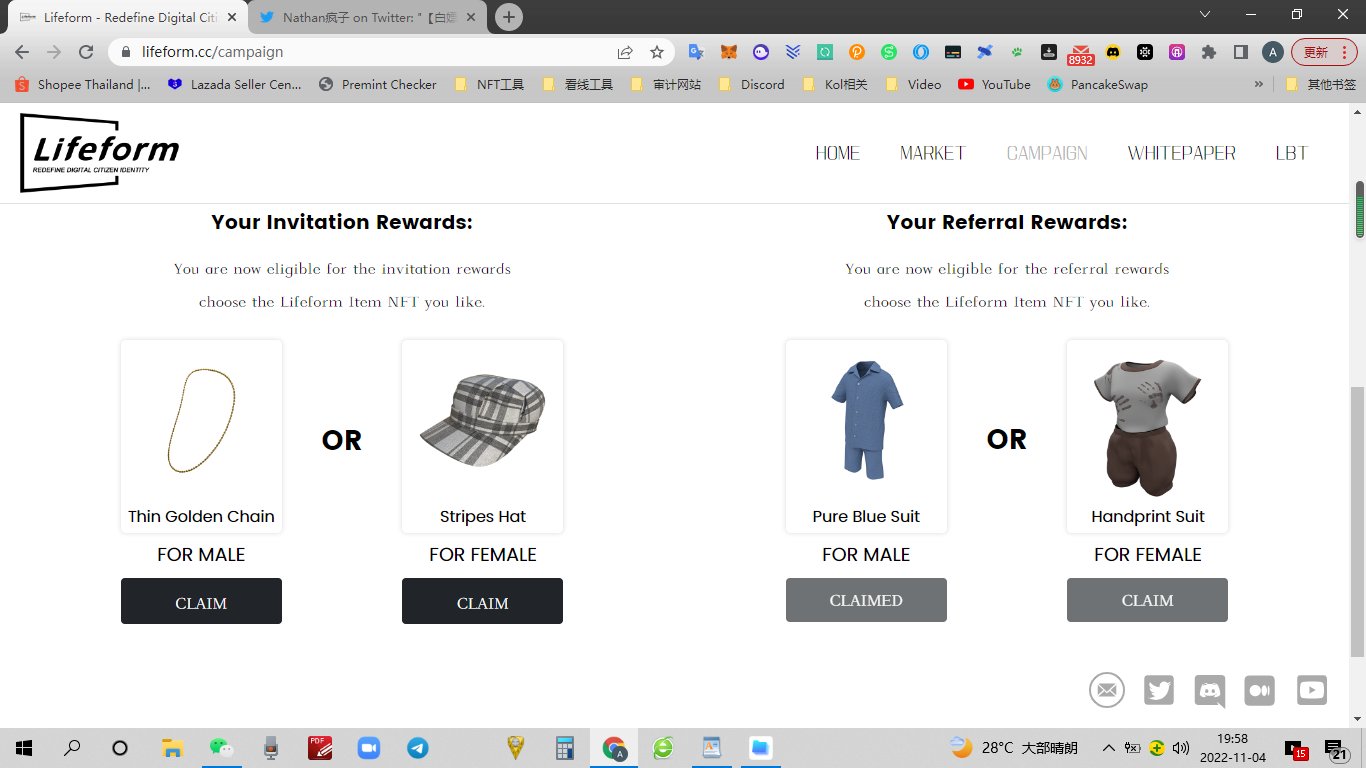Image resolution: width=1366 pixels, height=768 pixels.
Task: Select the Thin Golden Chain item image
Action: click(201, 421)
